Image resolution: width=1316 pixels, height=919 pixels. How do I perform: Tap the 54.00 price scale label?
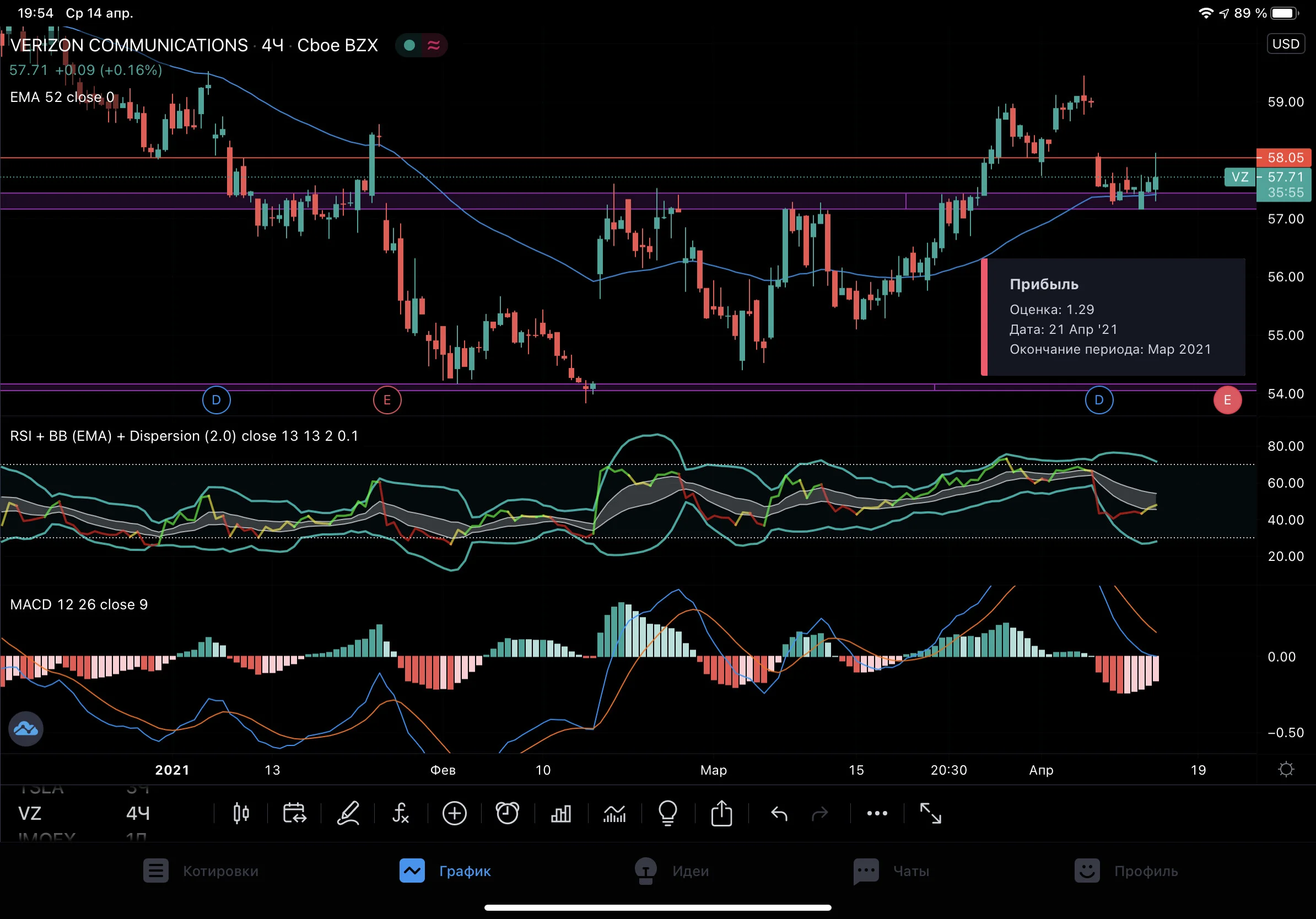[x=1286, y=393]
